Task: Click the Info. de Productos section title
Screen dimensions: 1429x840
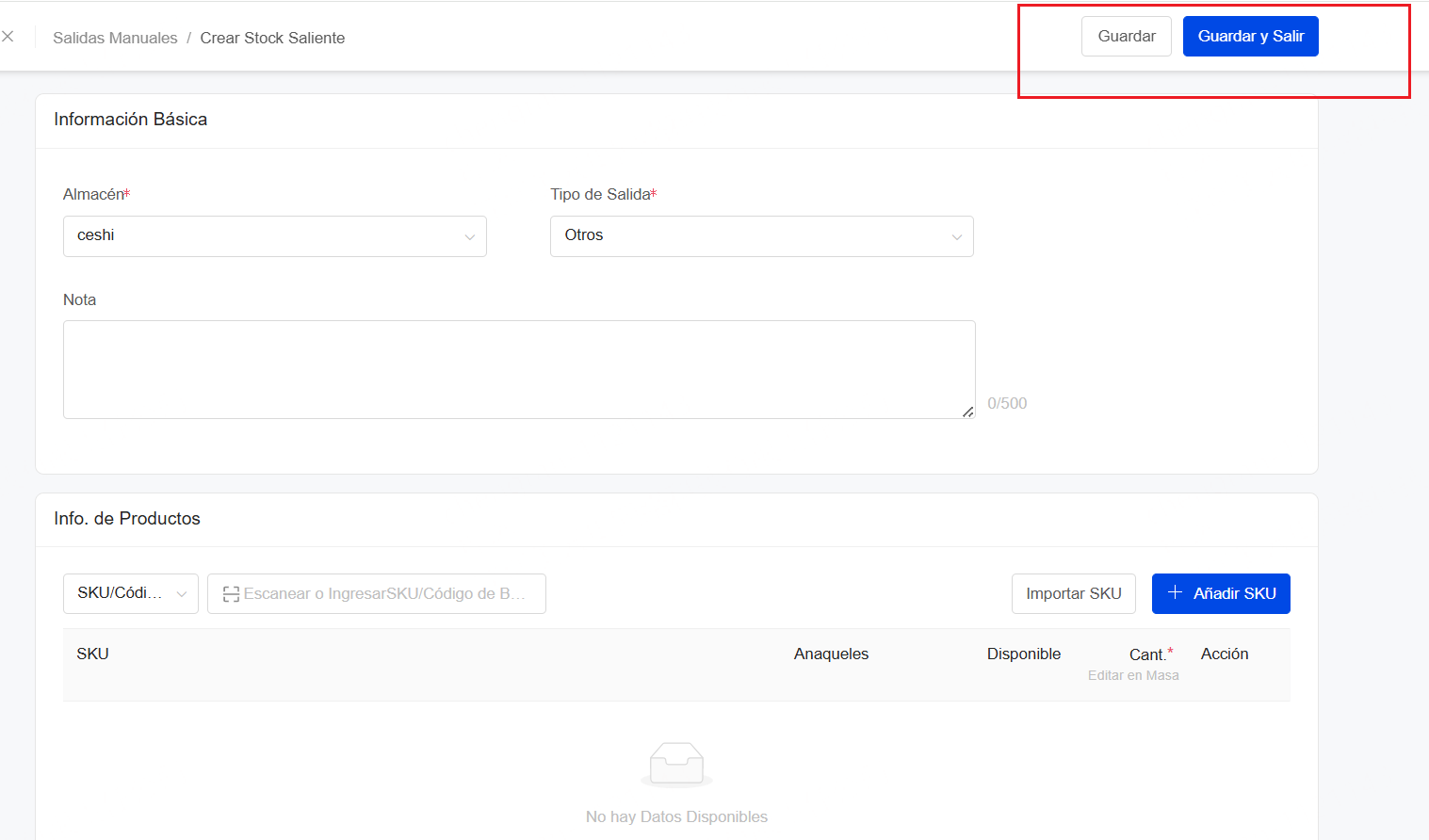Action: coord(127,519)
